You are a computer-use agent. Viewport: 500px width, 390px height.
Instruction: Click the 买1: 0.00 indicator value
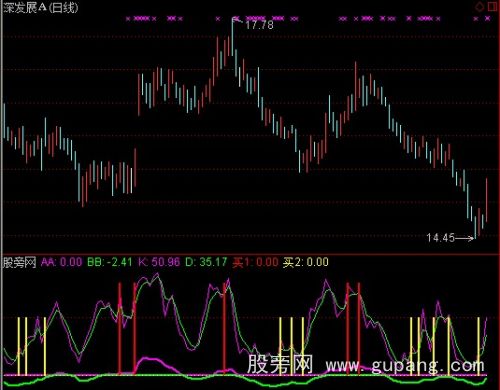[255, 262]
